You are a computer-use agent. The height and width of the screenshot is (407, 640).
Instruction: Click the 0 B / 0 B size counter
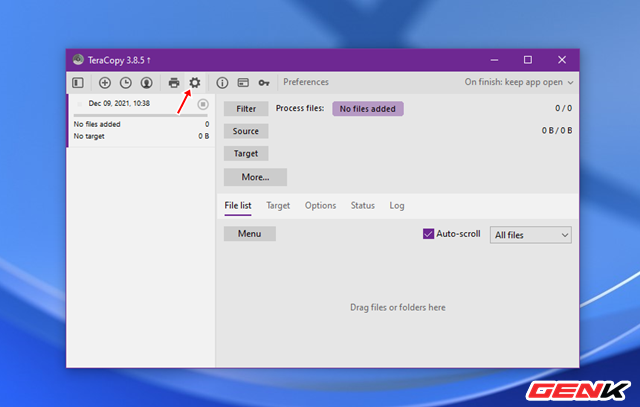click(x=557, y=131)
